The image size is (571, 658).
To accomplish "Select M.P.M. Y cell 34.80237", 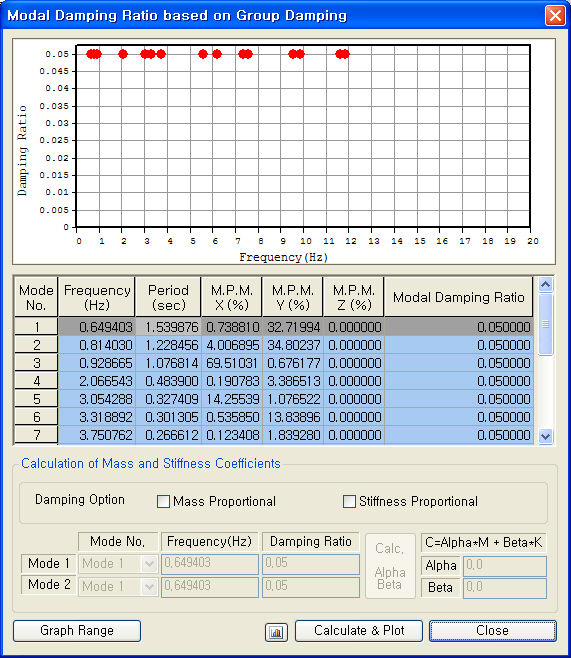I will [x=292, y=345].
